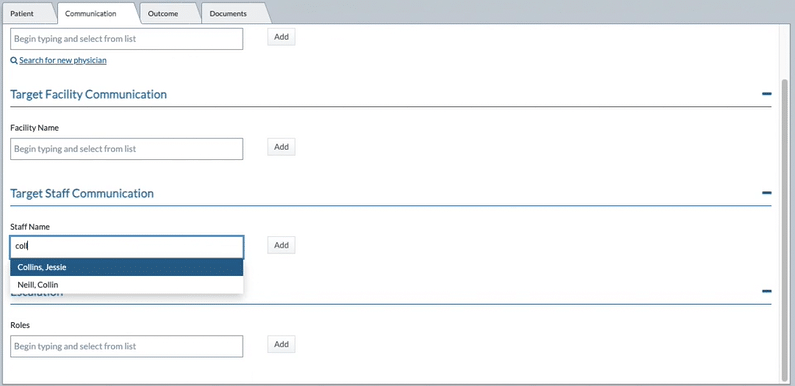The height and width of the screenshot is (386, 795).
Task: Focus the Roles input field
Action: tap(127, 346)
